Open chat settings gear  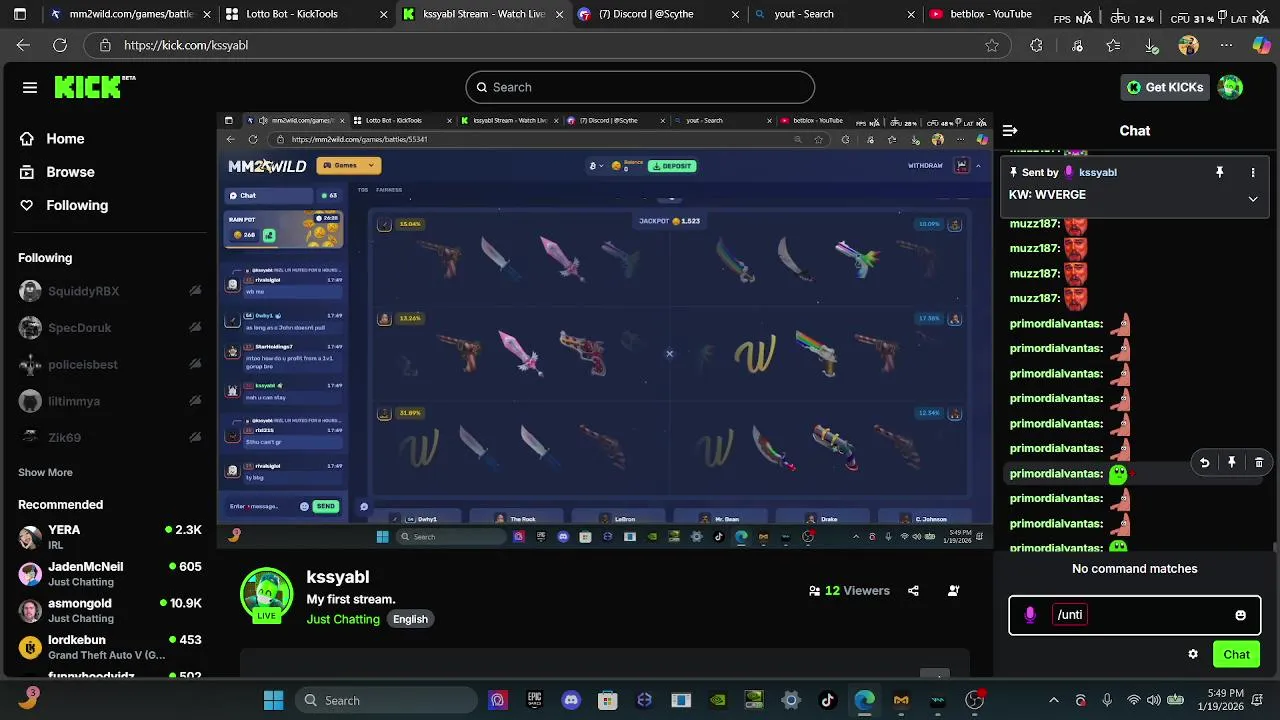coord(1193,654)
